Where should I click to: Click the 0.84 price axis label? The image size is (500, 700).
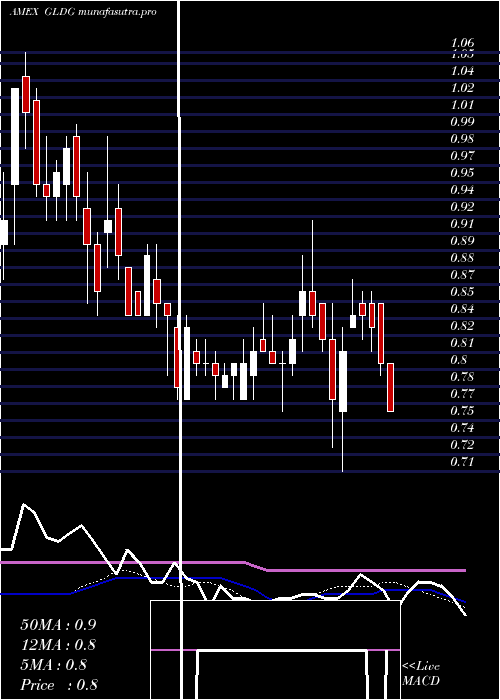tap(462, 309)
